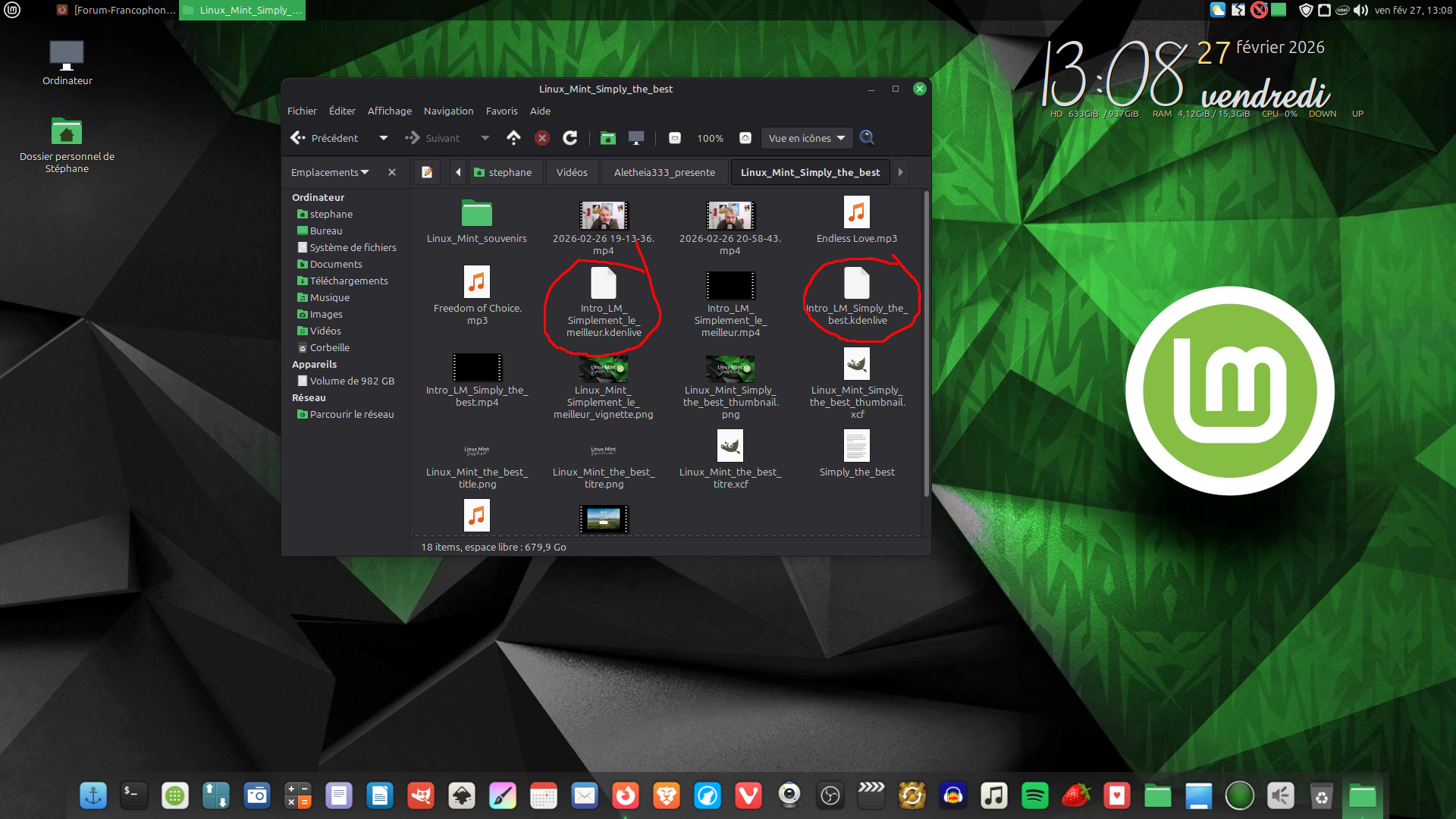Select the Simply_the_best text document
This screenshot has height=819, width=1456.
pyautogui.click(x=857, y=453)
